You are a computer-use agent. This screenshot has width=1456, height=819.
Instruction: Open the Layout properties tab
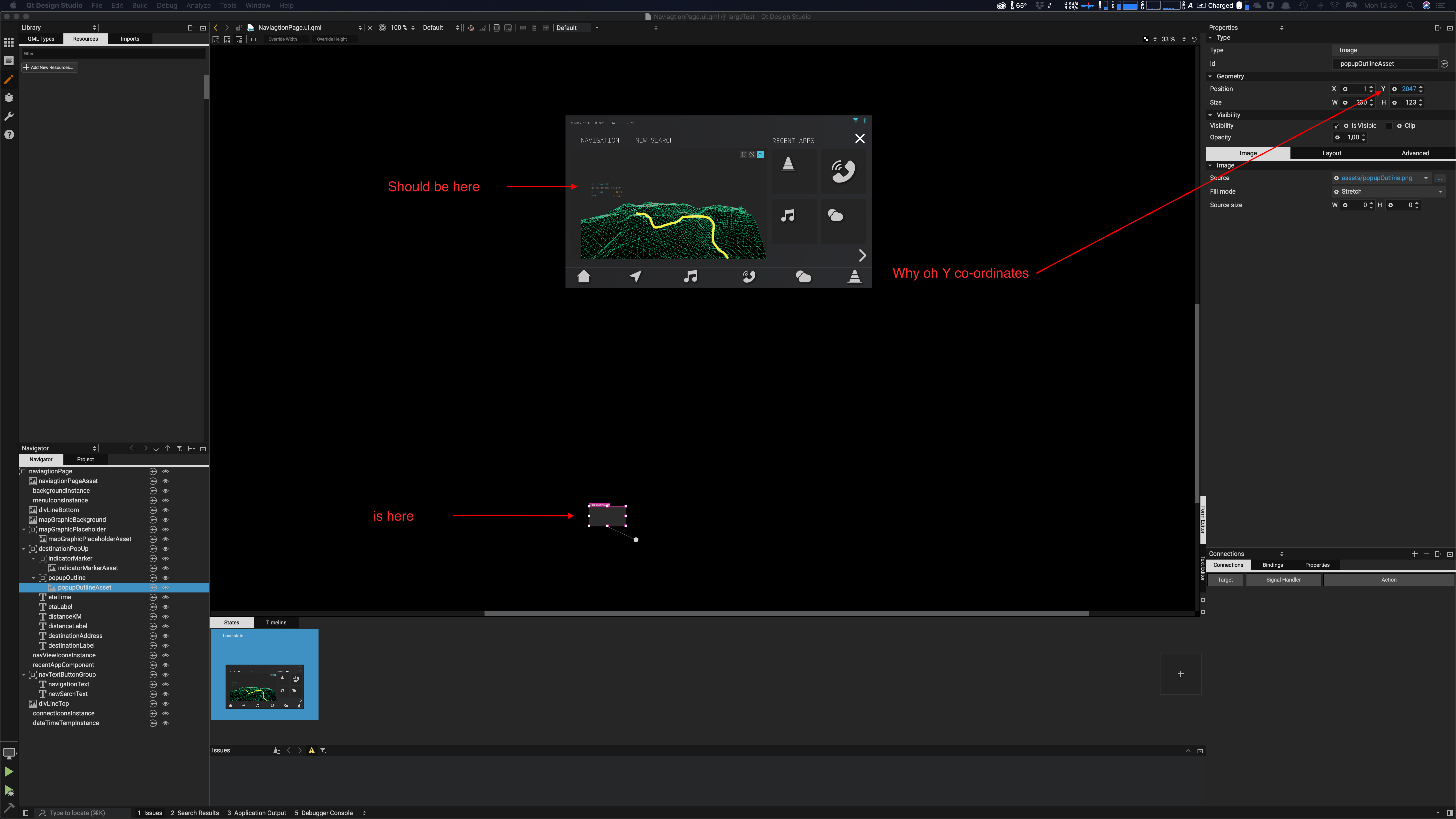coord(1332,153)
